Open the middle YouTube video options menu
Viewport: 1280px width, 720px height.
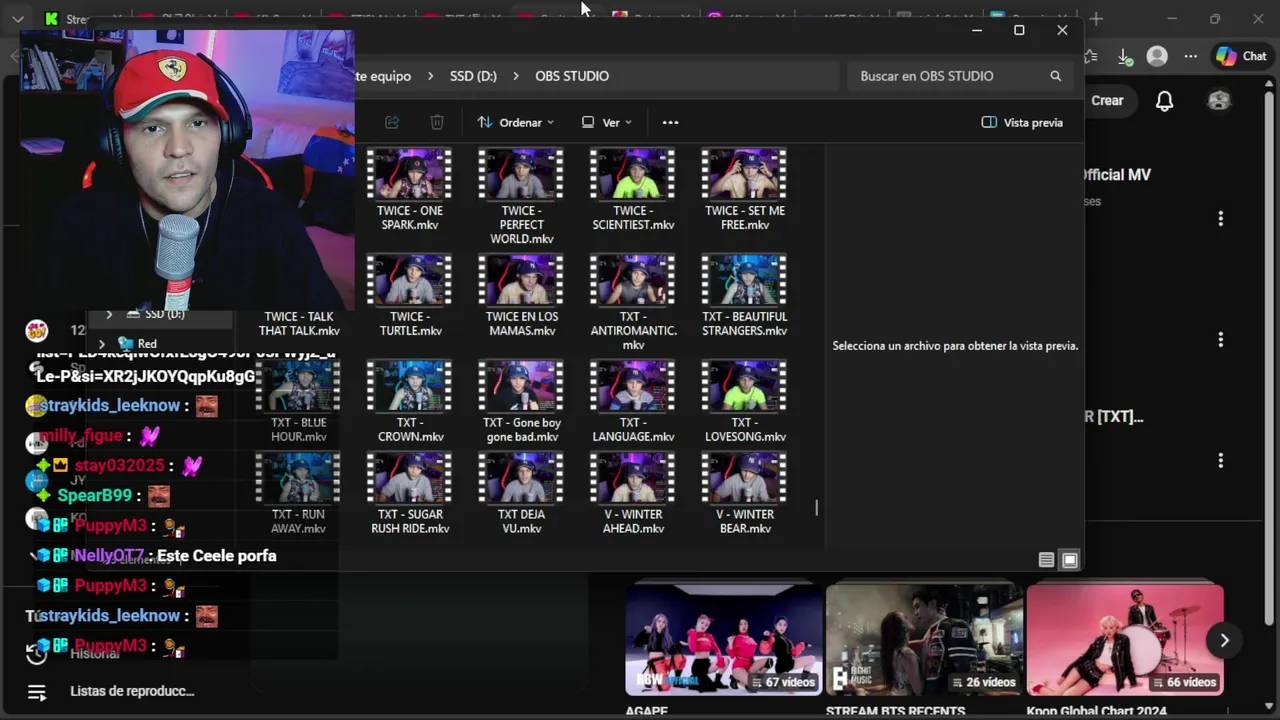pyautogui.click(x=1220, y=340)
